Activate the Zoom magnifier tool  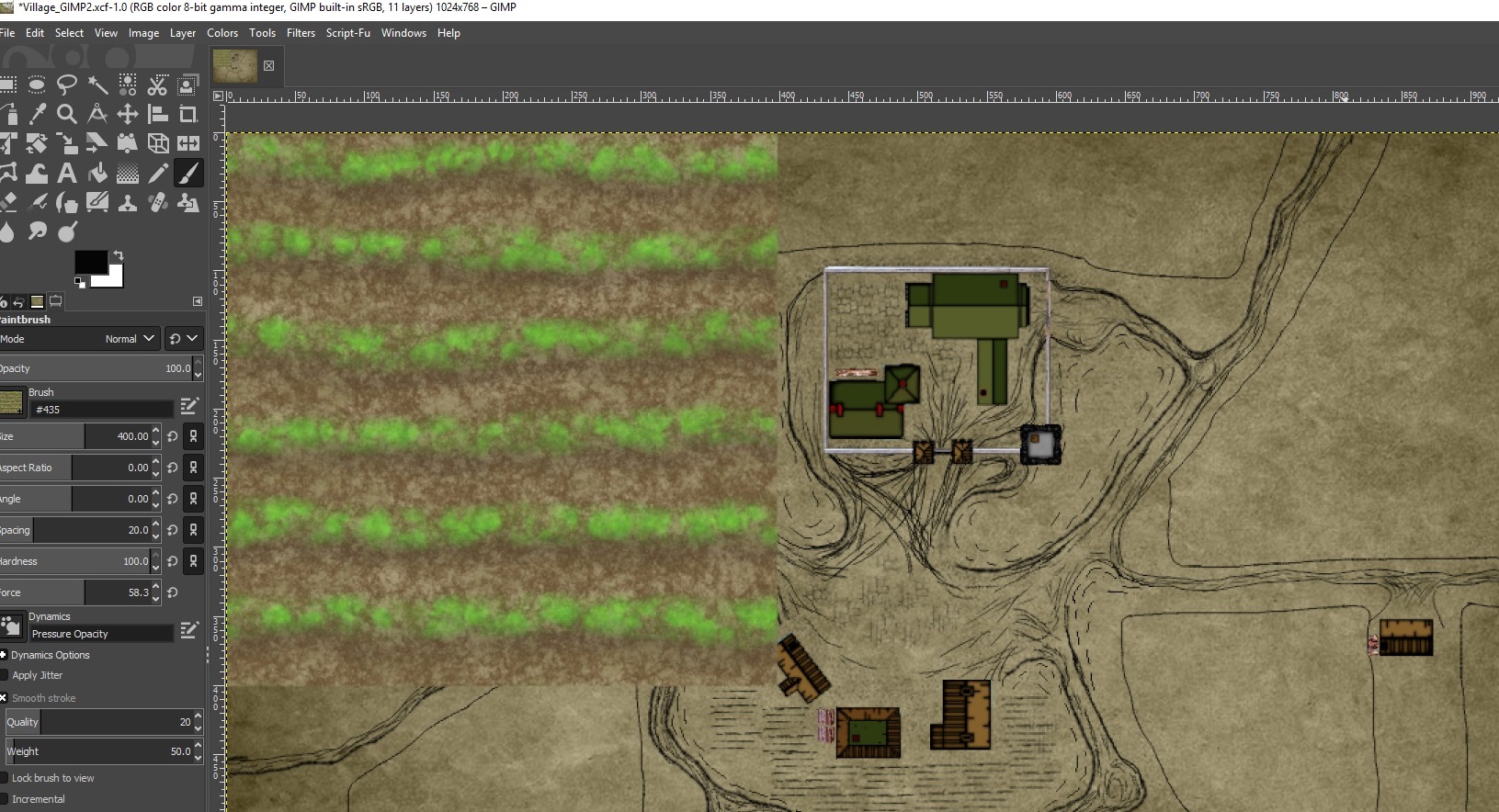point(66,114)
